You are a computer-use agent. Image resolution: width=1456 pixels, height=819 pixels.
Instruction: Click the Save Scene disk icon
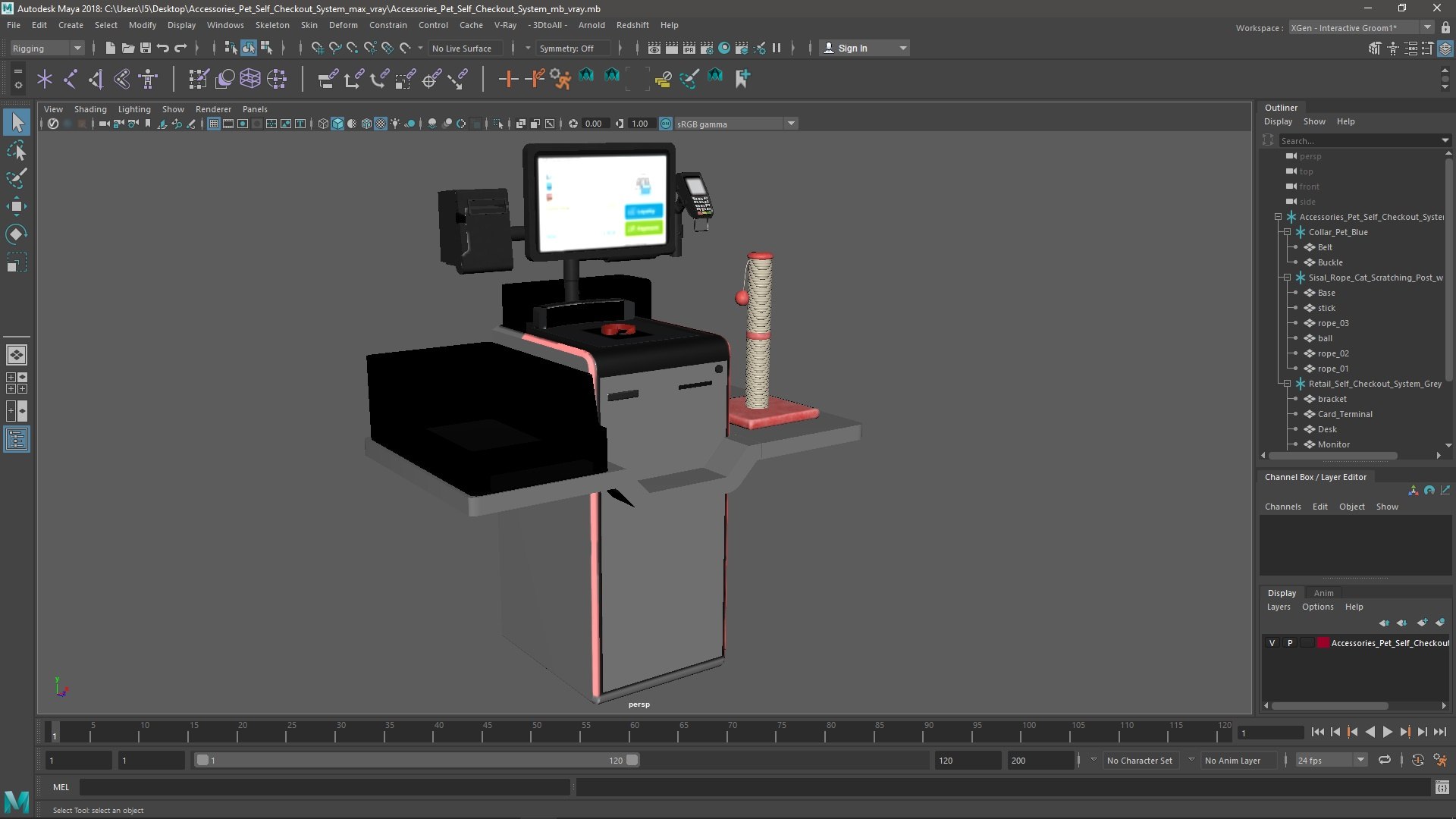pos(145,48)
